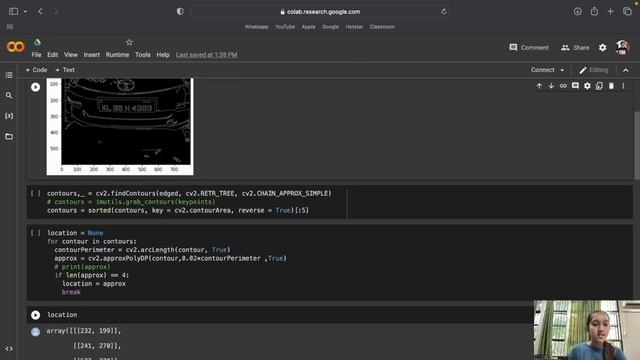Image resolution: width=640 pixels, height=360 pixels.
Task: Show Safari tab overview
Action: (x=627, y=11)
